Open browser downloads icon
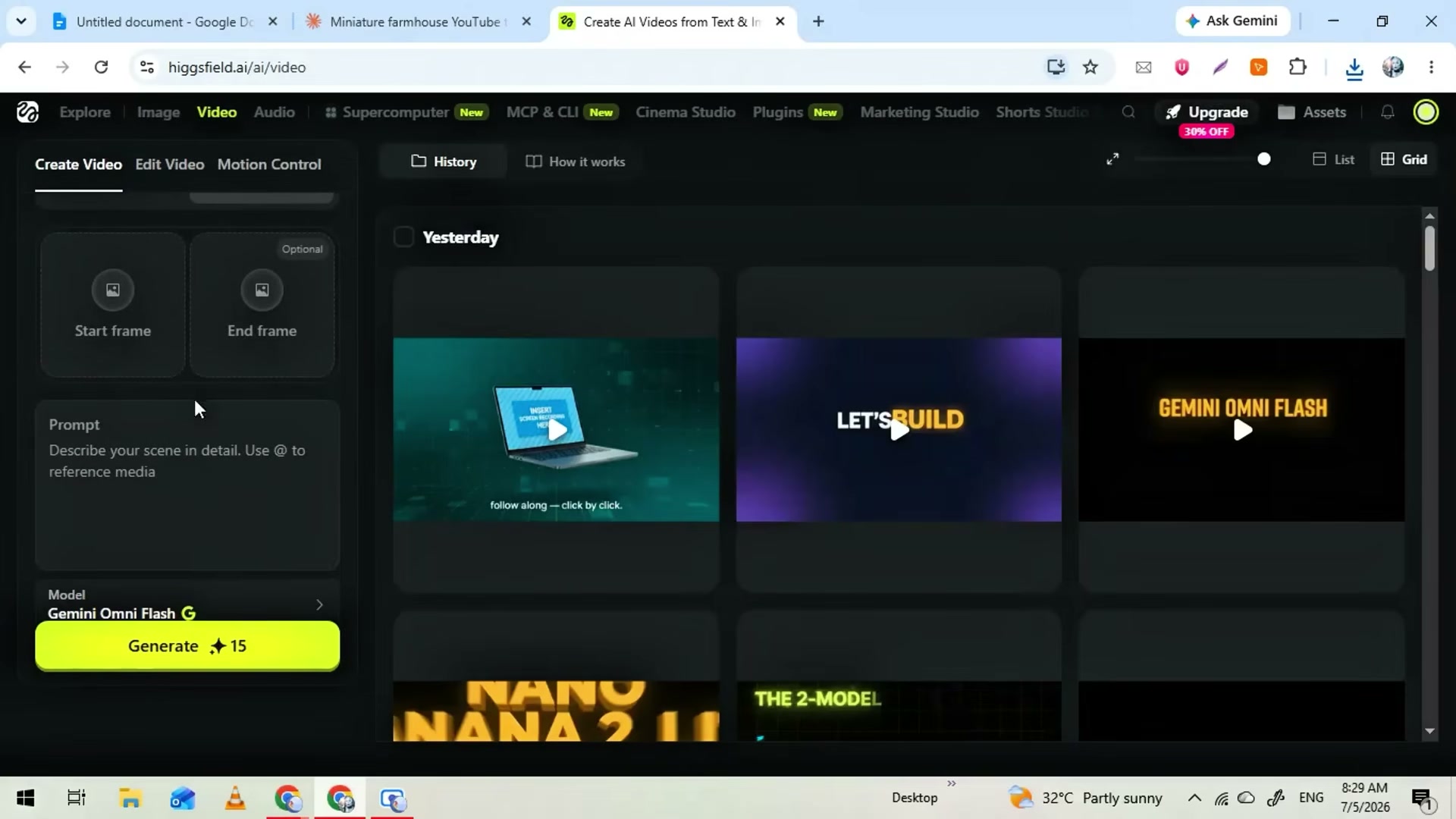The width and height of the screenshot is (1456, 819). [x=1354, y=68]
